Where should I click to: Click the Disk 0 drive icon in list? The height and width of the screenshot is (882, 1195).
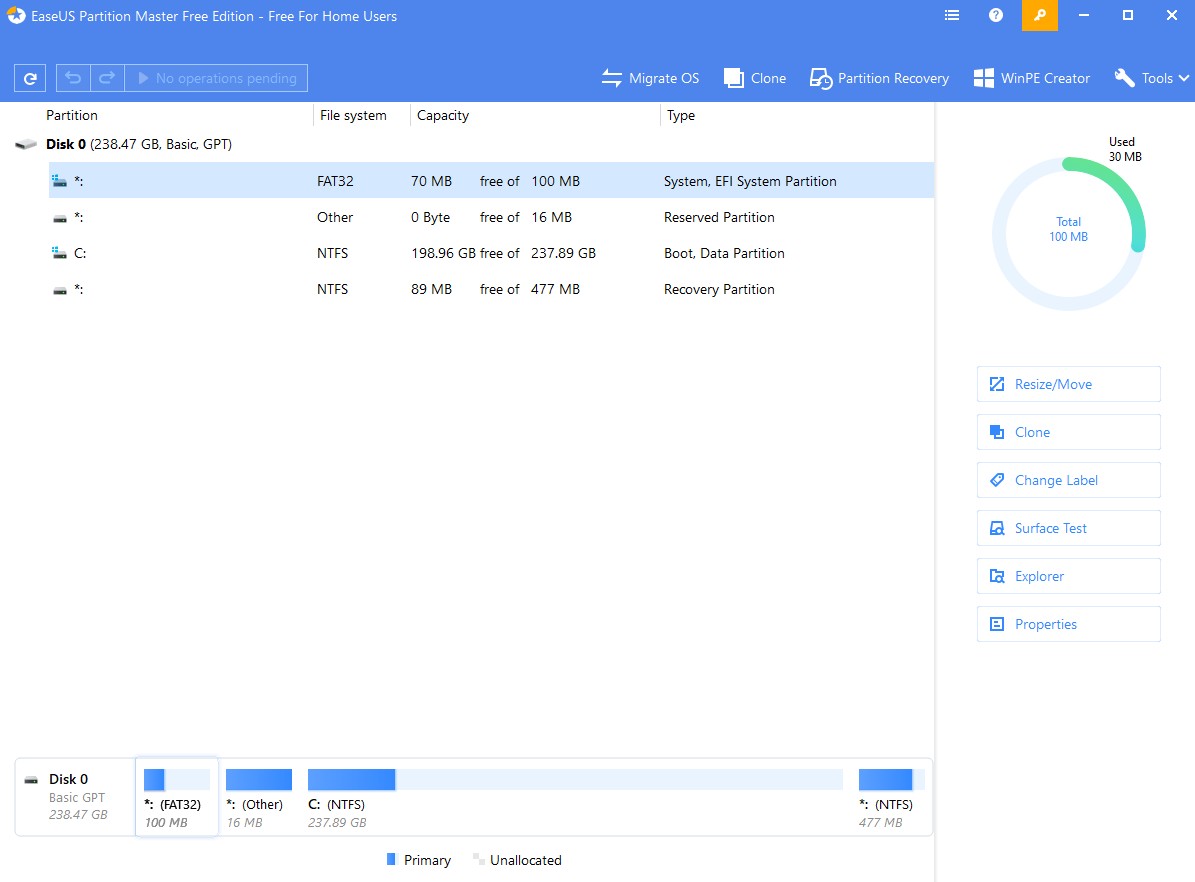click(26, 144)
